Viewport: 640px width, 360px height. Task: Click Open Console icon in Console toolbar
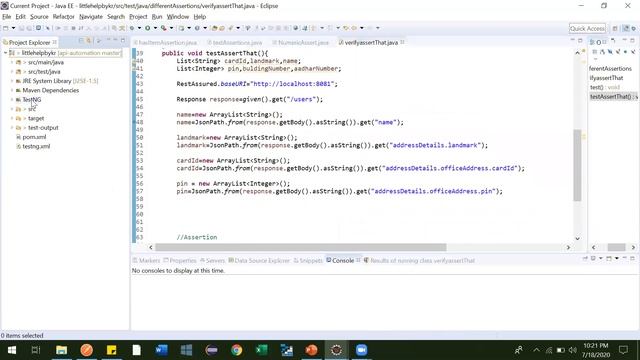pyautogui.click(x=609, y=259)
